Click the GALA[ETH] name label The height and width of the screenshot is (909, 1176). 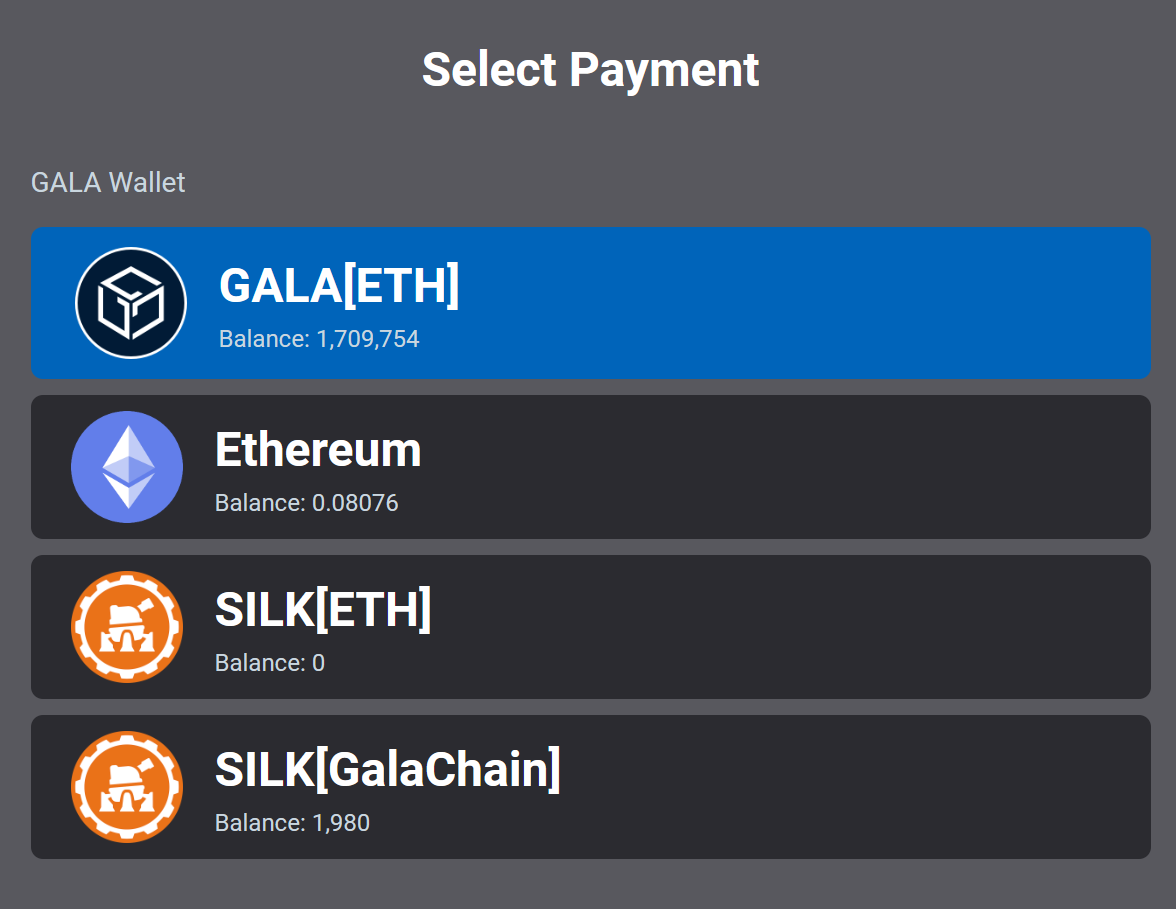[x=339, y=286]
